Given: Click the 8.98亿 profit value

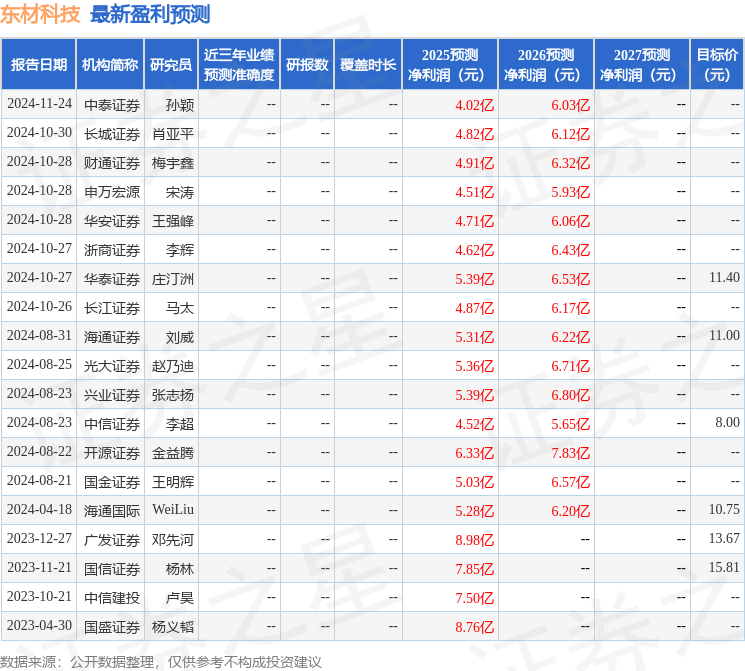Looking at the screenshot, I should tap(475, 540).
